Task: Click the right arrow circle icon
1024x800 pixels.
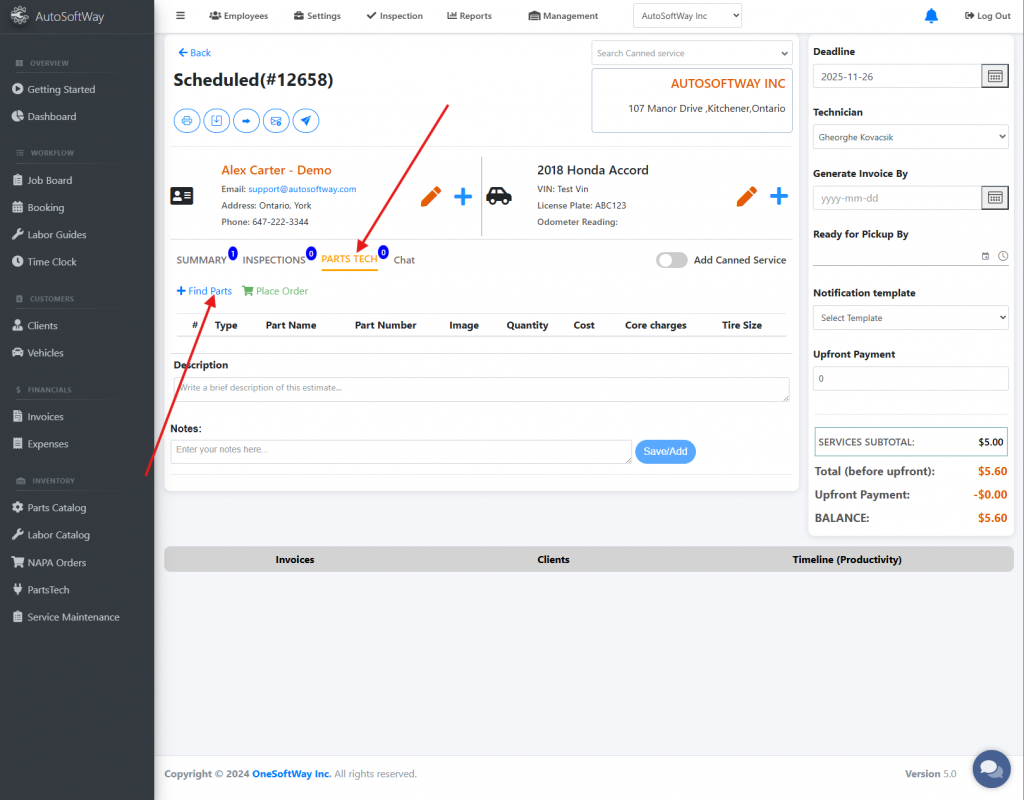Action: [246, 121]
